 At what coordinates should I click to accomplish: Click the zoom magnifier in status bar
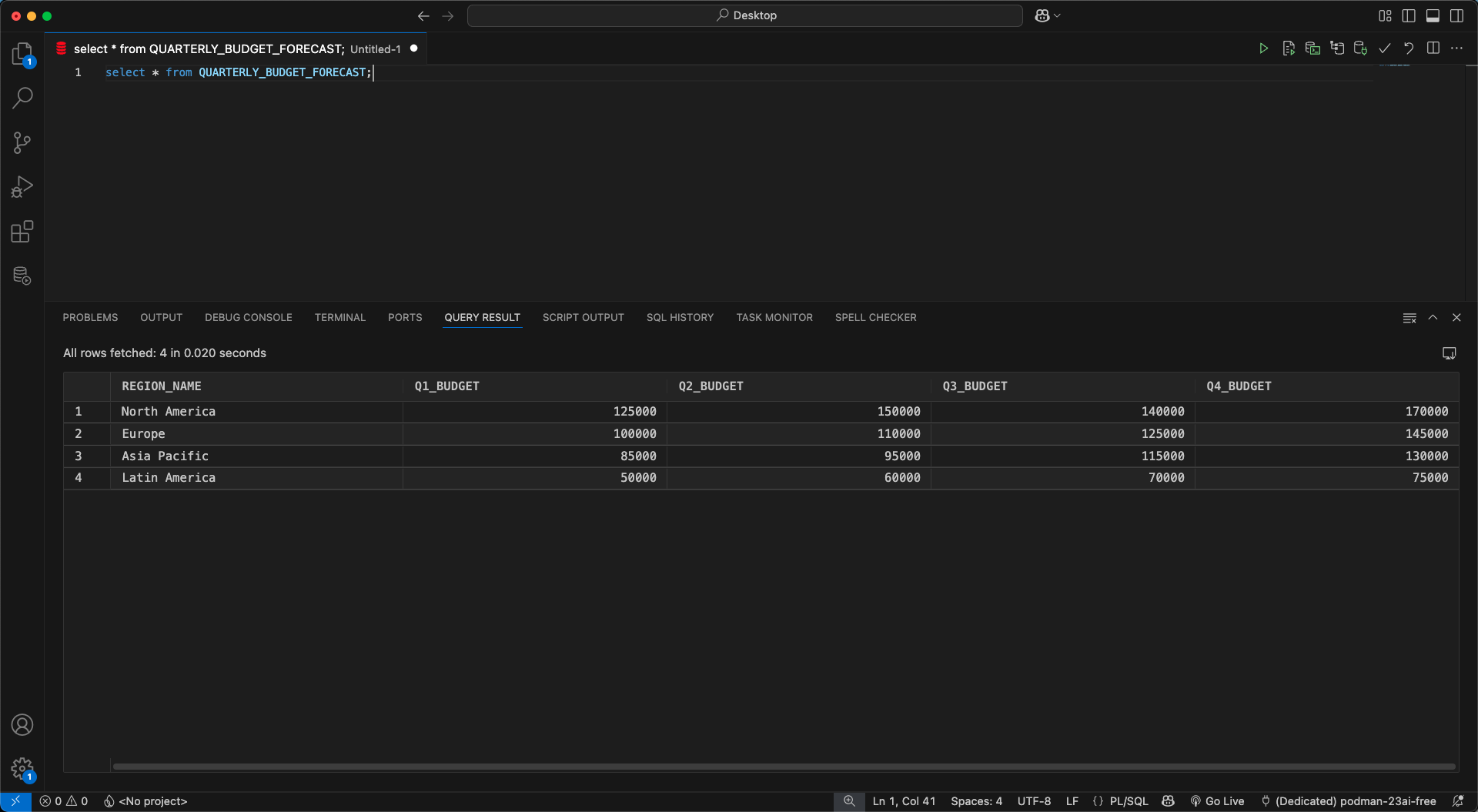[849, 801]
